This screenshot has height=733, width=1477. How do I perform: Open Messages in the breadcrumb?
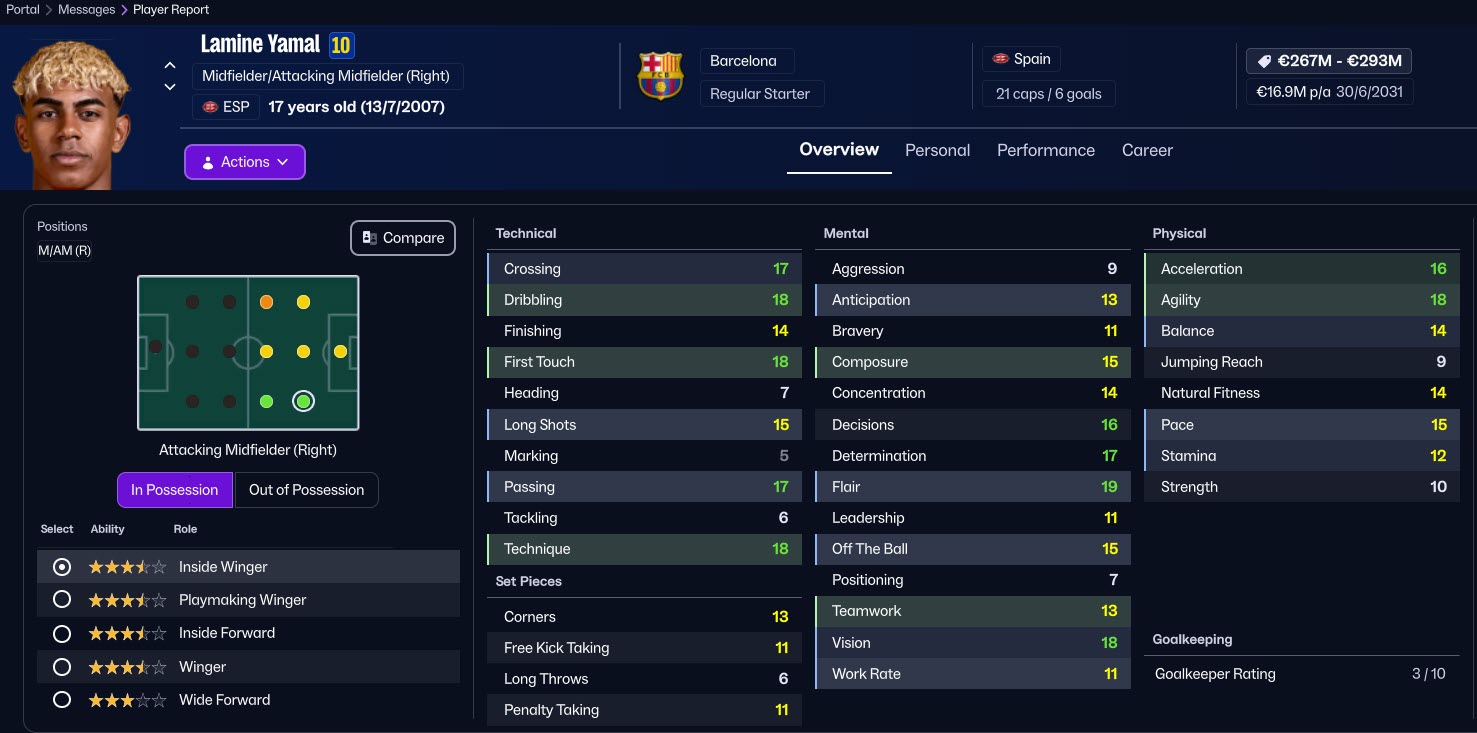click(x=86, y=10)
